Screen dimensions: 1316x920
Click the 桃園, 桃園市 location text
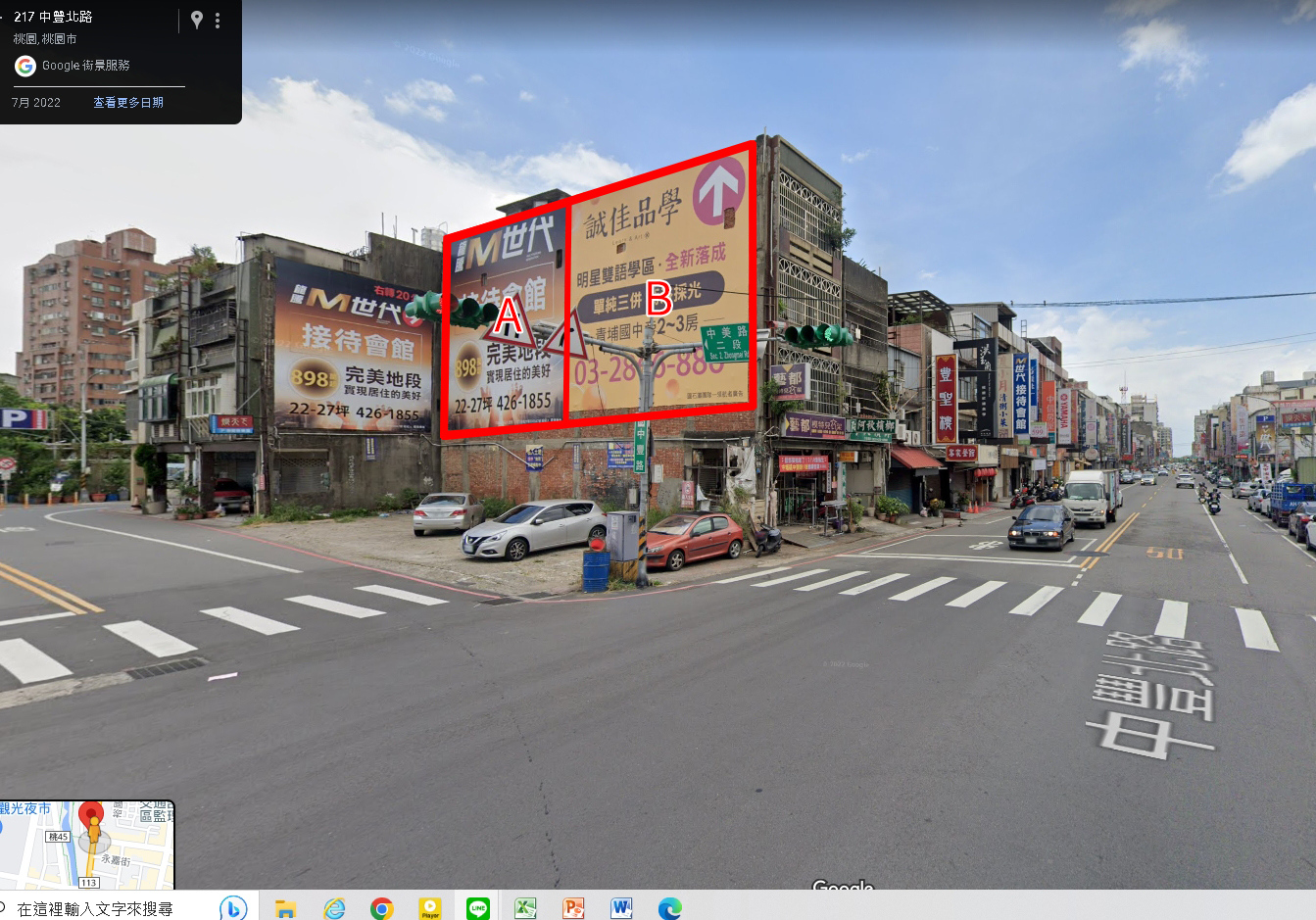[x=45, y=39]
